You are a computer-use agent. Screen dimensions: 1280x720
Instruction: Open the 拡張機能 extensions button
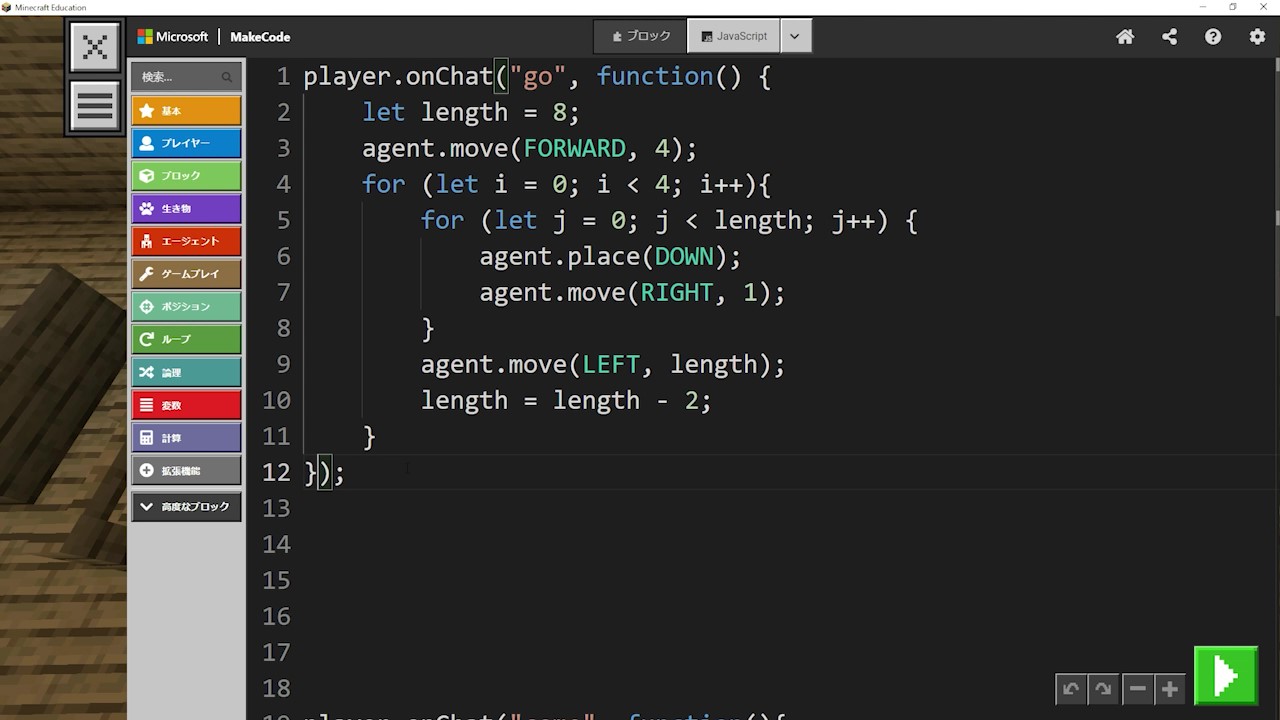[x=186, y=471]
